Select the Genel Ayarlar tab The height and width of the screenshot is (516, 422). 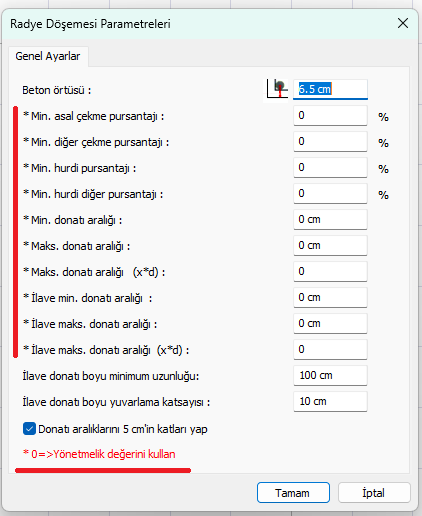pyautogui.click(x=48, y=56)
